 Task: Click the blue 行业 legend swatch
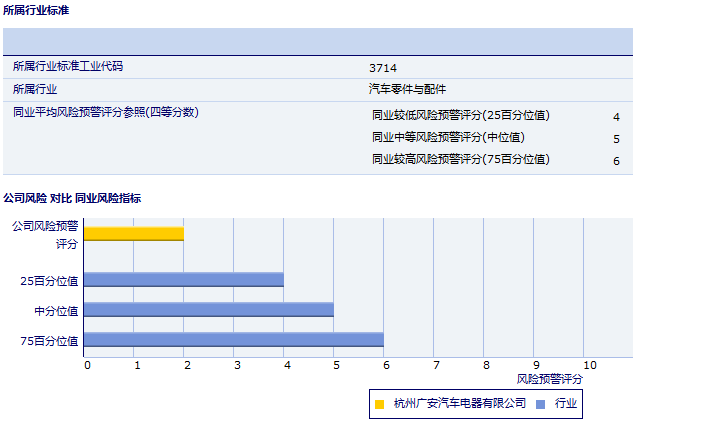pos(541,404)
